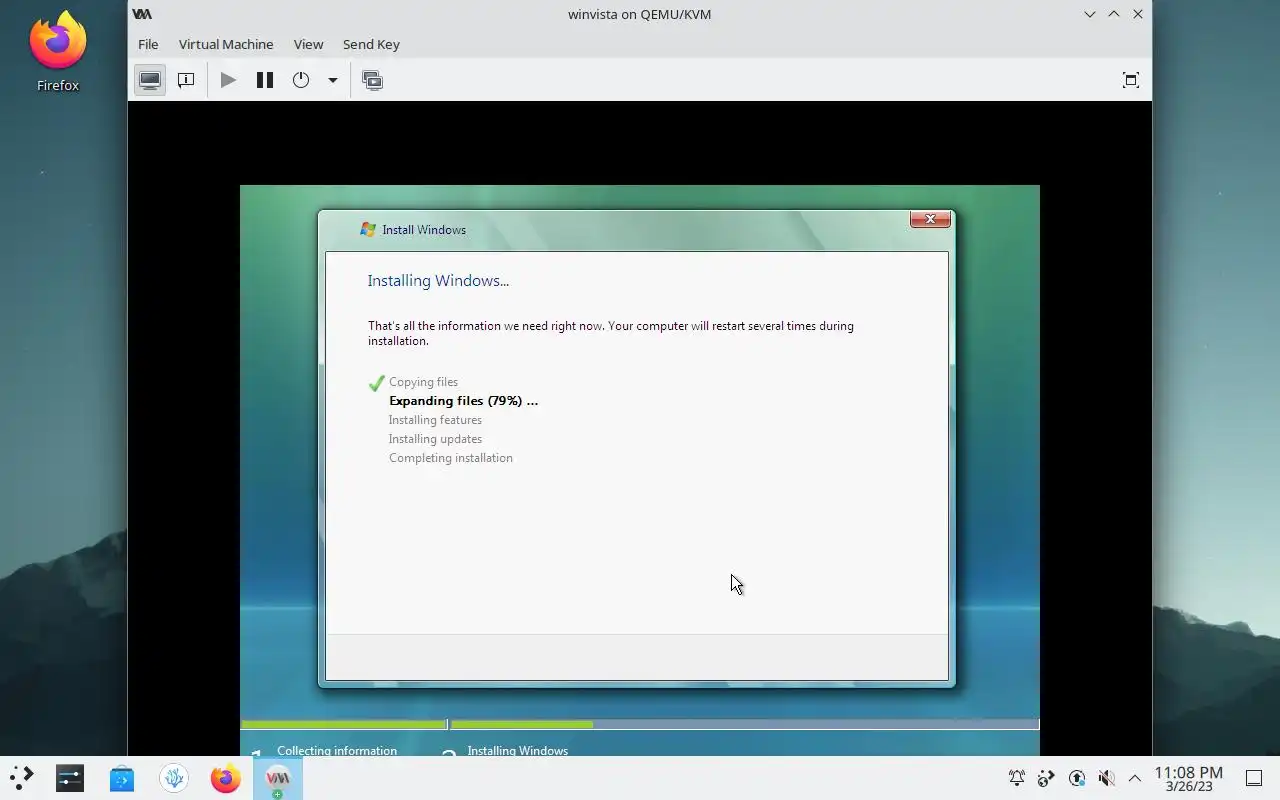
Task: Manage VM snapshots icon
Action: click(x=373, y=80)
